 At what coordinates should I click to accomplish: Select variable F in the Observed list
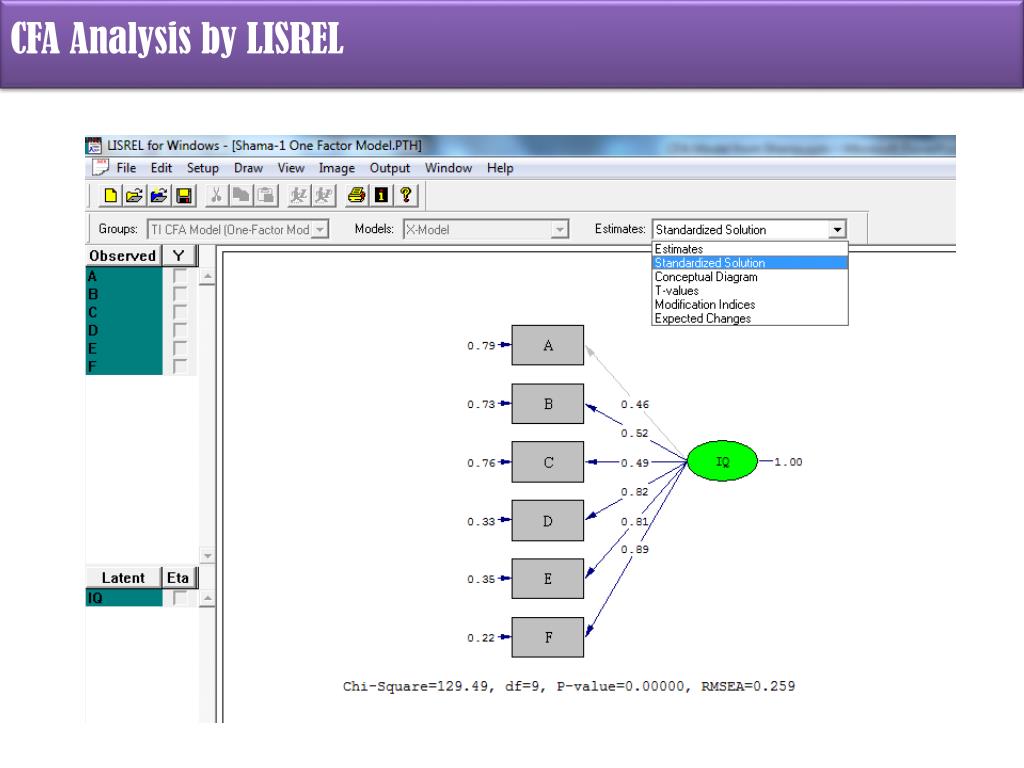(124, 366)
